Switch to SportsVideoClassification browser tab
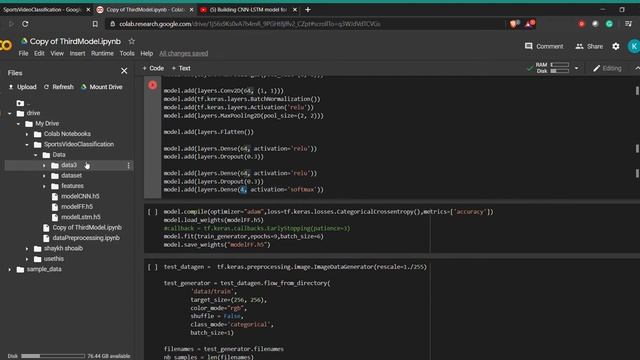Image resolution: width=640 pixels, height=360 pixels. click(42, 9)
